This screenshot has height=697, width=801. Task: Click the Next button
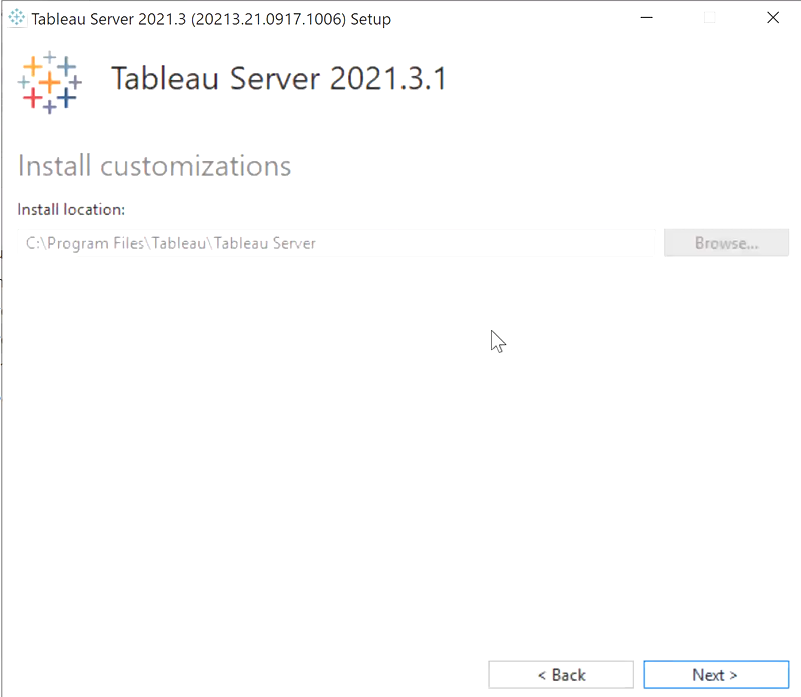pyautogui.click(x=716, y=675)
